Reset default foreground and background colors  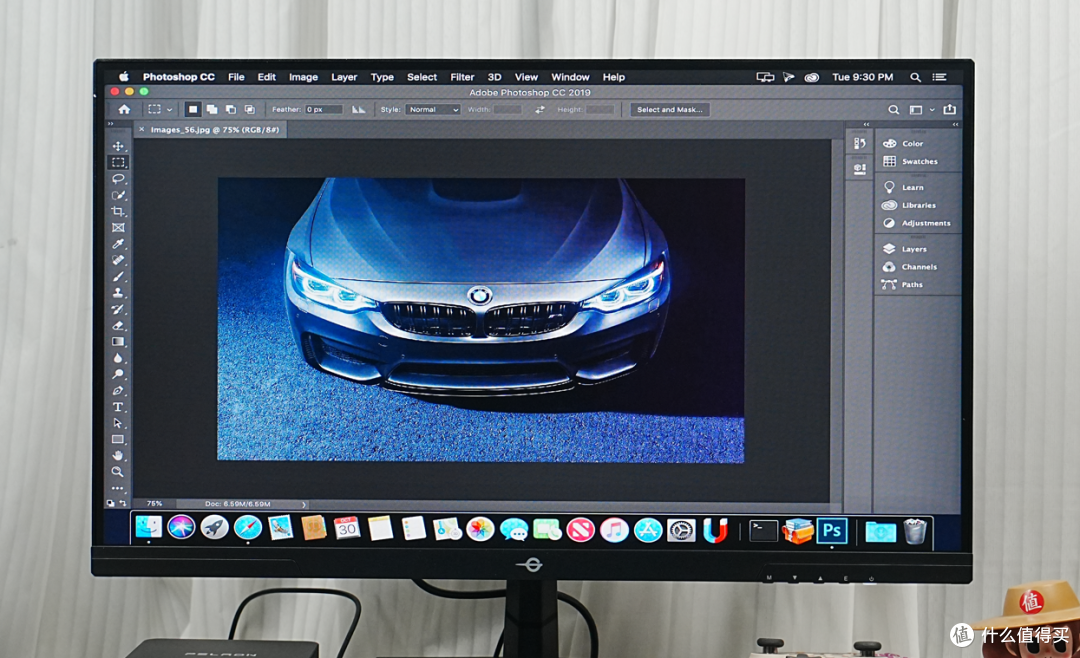pos(110,504)
